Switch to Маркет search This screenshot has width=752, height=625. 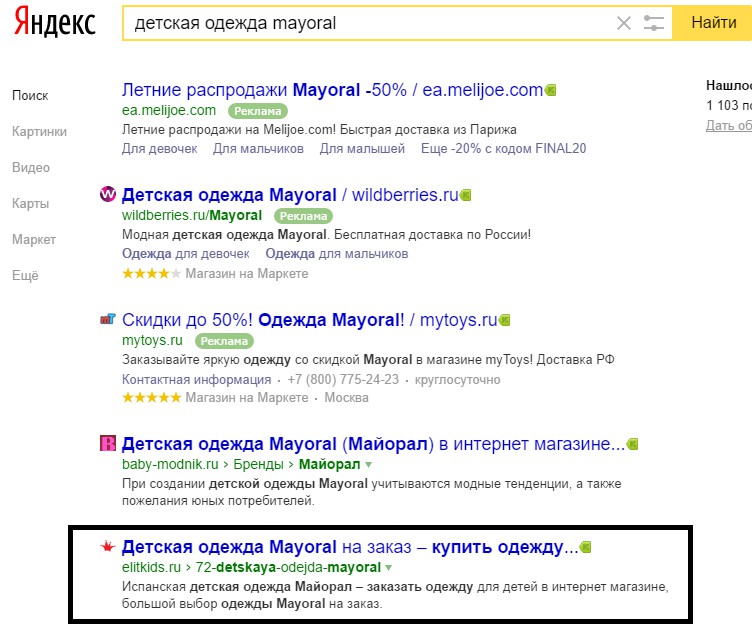click(34, 239)
